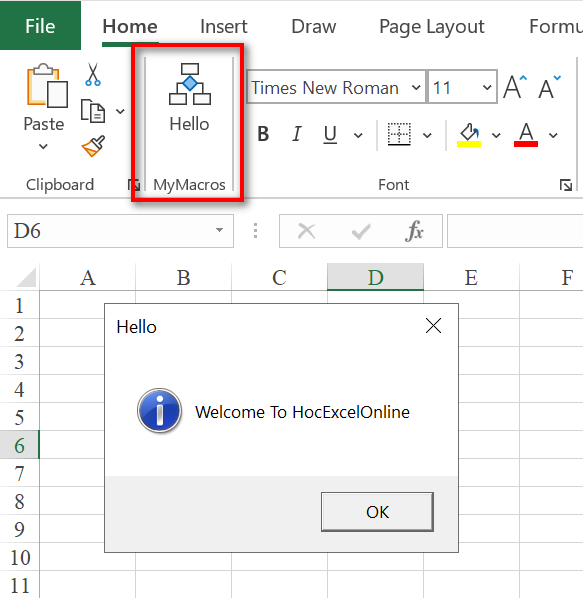Open the font size 11 dropdown
Image resolution: width=583 pixels, height=598 pixels.
487,87
